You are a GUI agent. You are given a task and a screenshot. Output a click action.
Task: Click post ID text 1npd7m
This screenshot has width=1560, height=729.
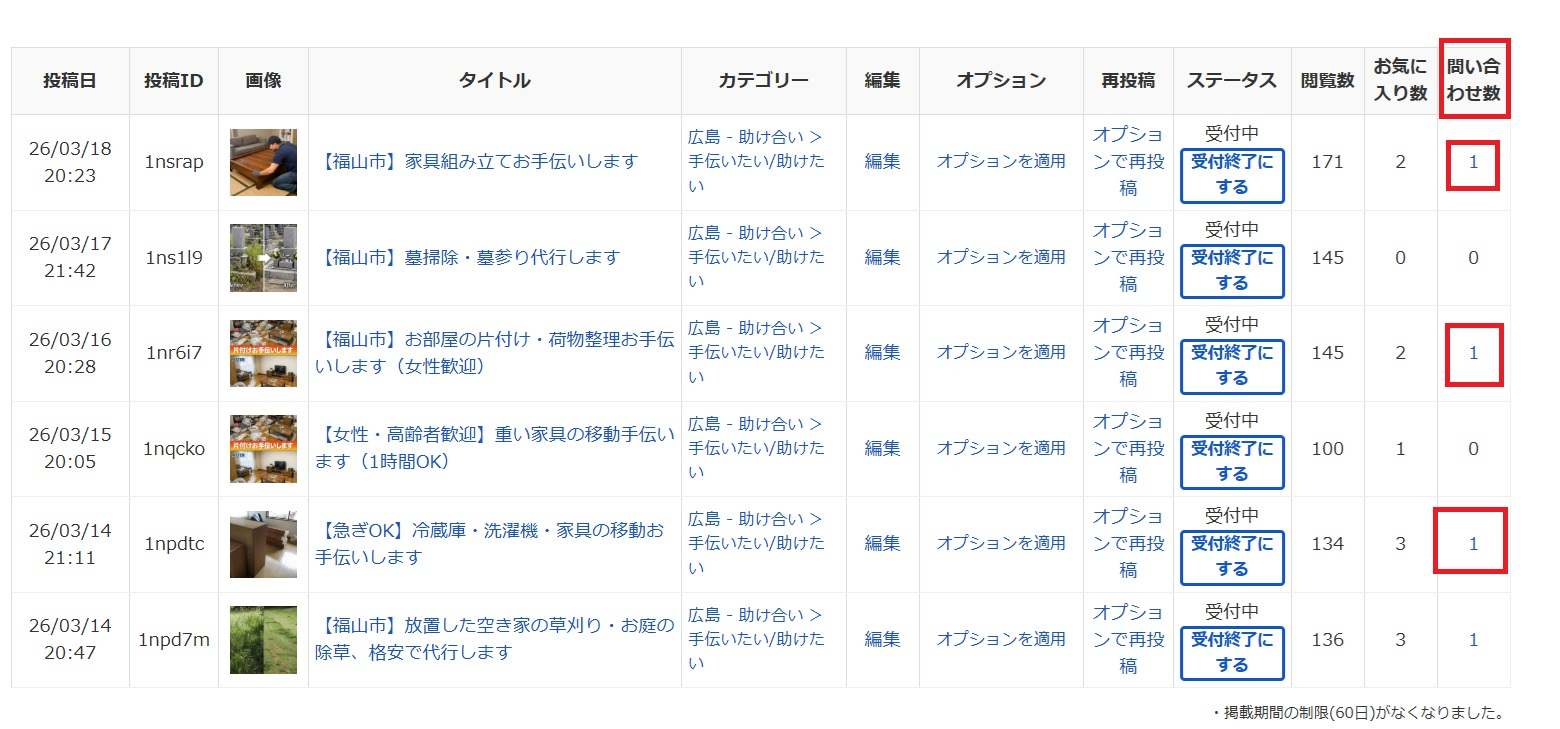(174, 639)
